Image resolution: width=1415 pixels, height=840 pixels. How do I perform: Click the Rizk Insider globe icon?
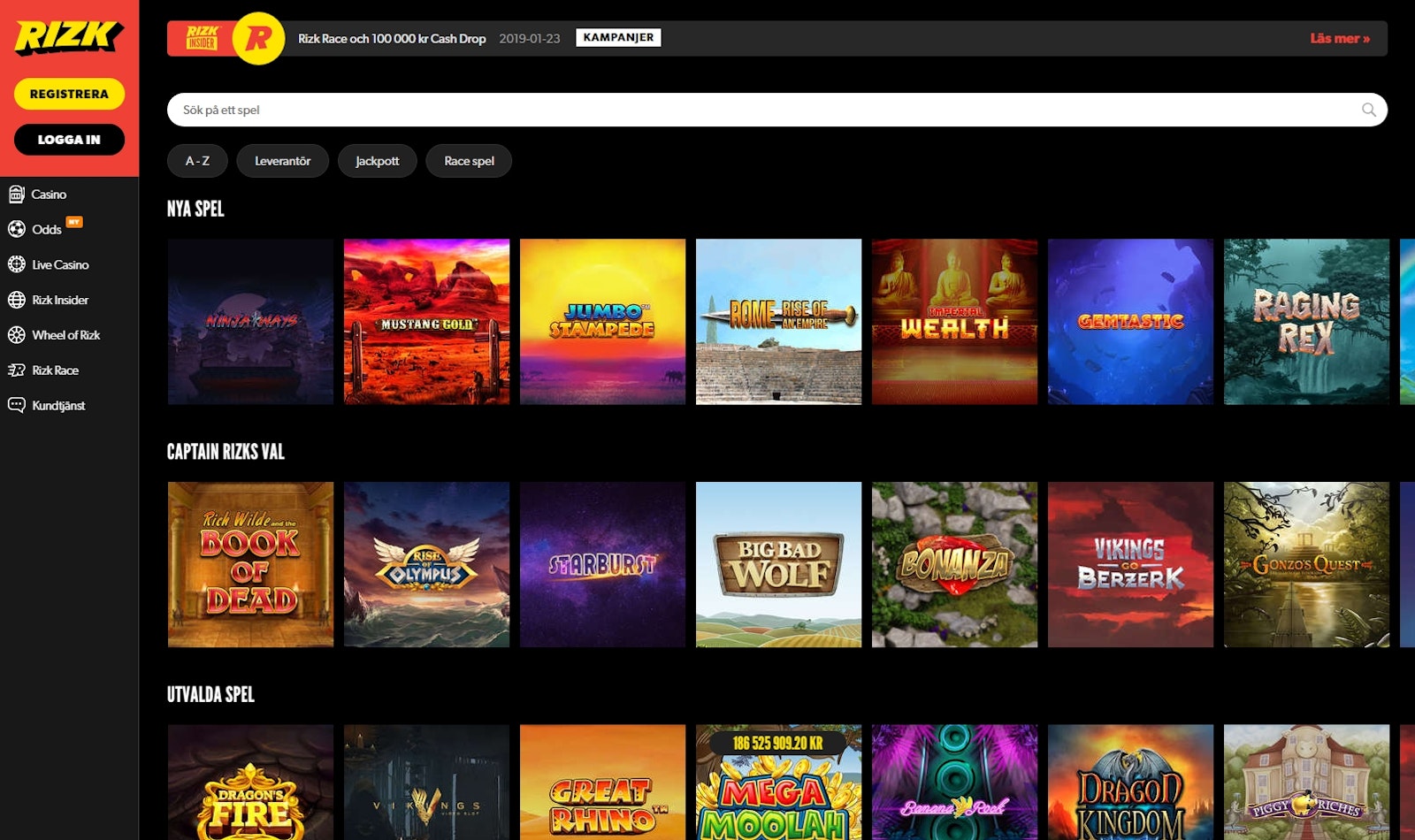tap(16, 300)
